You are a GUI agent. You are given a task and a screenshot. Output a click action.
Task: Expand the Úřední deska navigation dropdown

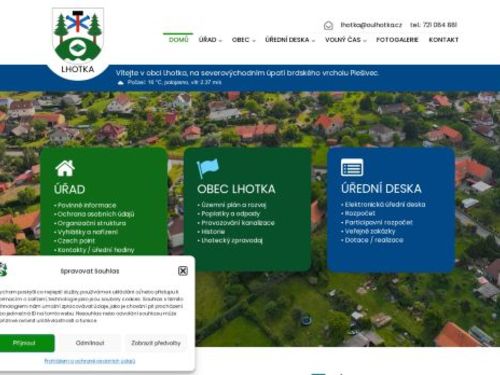[x=290, y=40]
